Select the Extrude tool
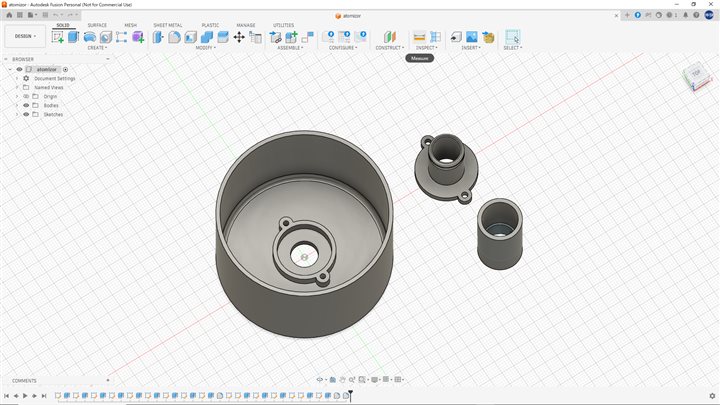 73,37
